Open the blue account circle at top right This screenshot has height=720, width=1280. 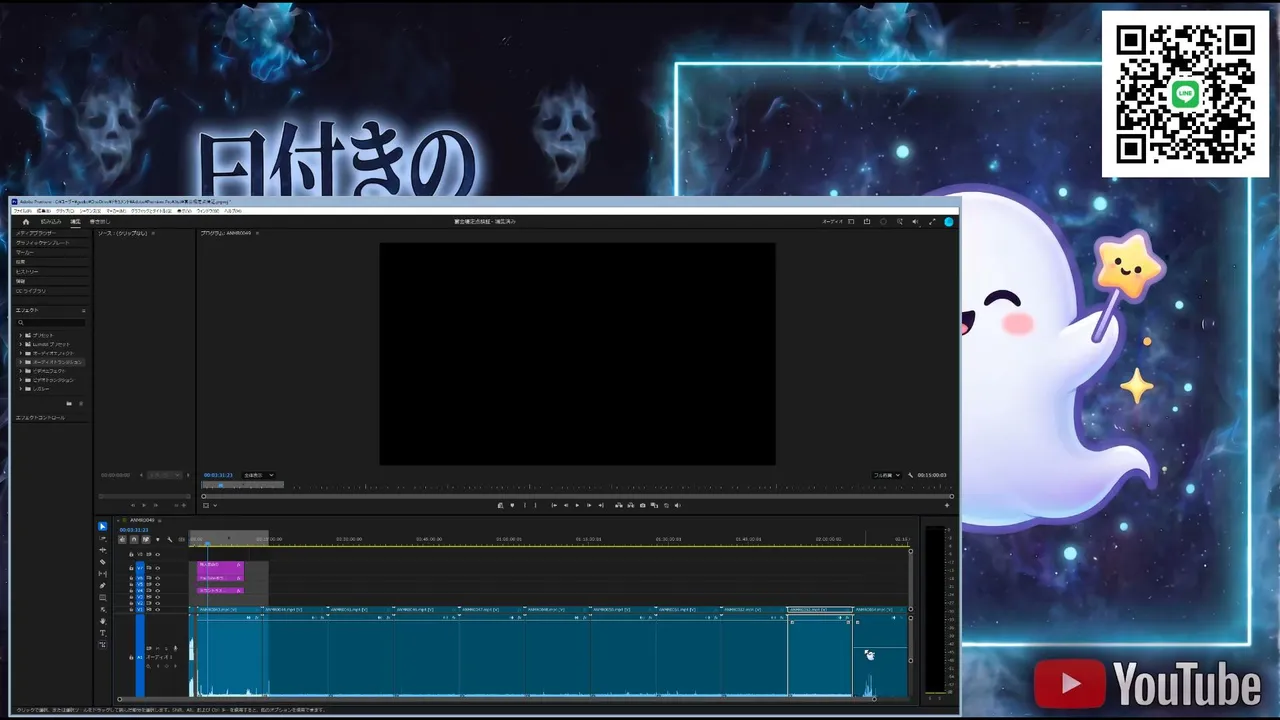point(949,221)
